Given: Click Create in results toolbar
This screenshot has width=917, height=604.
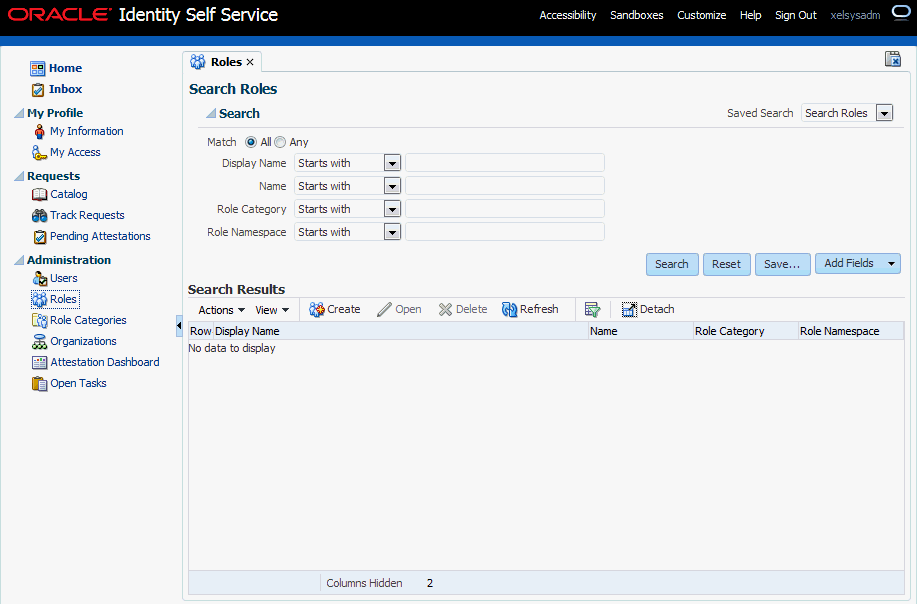Looking at the screenshot, I should (x=335, y=309).
